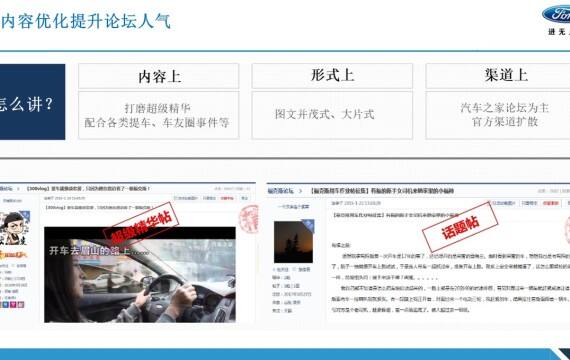Image resolution: width=570 pixels, height=360 pixels.
Task: Click the sunset user avatar in the right post
Action: coord(293,241)
